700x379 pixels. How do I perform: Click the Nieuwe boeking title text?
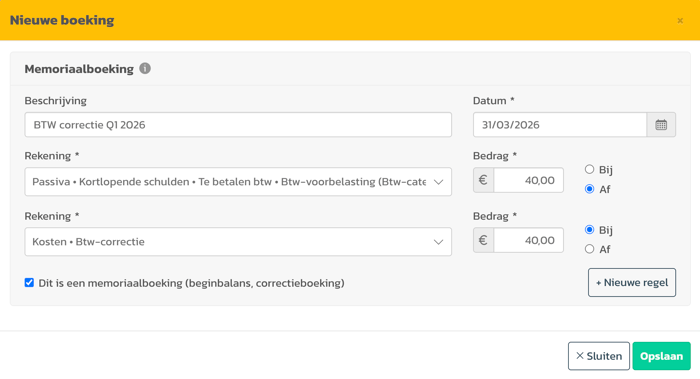click(x=62, y=20)
